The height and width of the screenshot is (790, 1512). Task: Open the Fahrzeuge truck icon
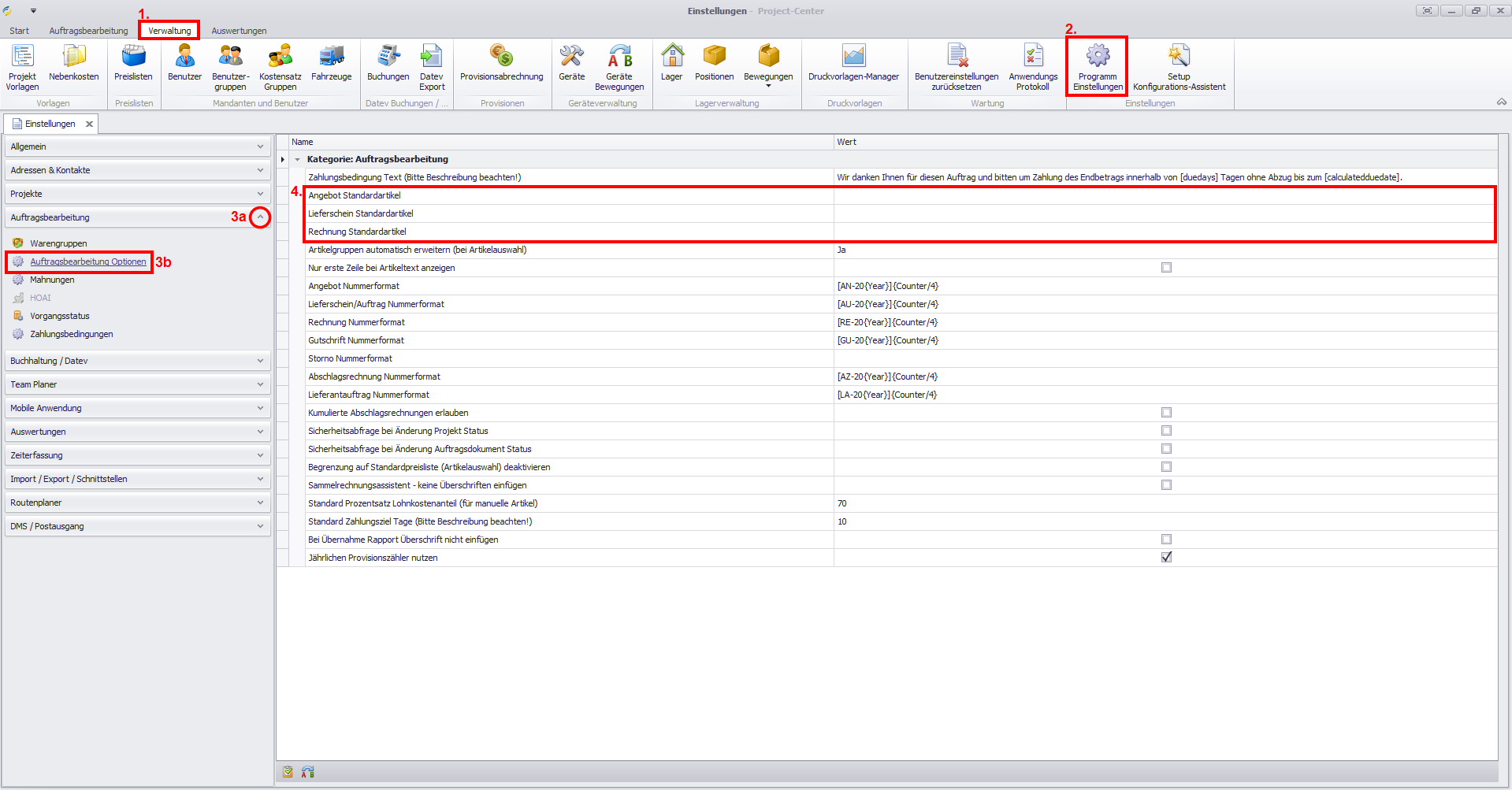pyautogui.click(x=331, y=57)
